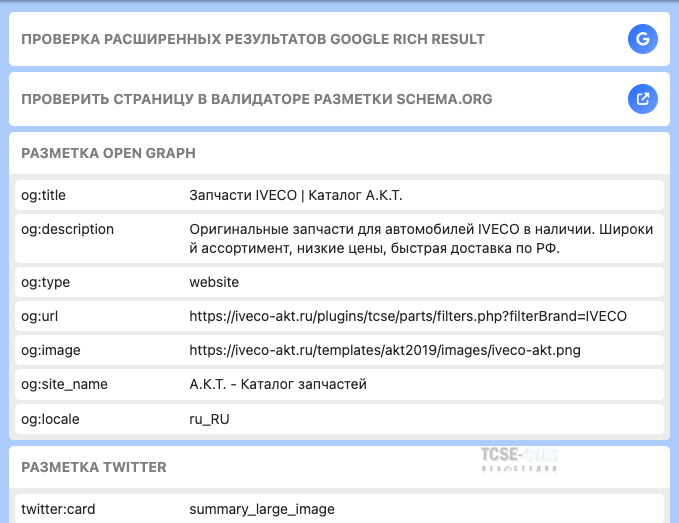
Task: Click the 'А.К.Т. - Каталог запчастей' value
Action: click(x=278, y=384)
